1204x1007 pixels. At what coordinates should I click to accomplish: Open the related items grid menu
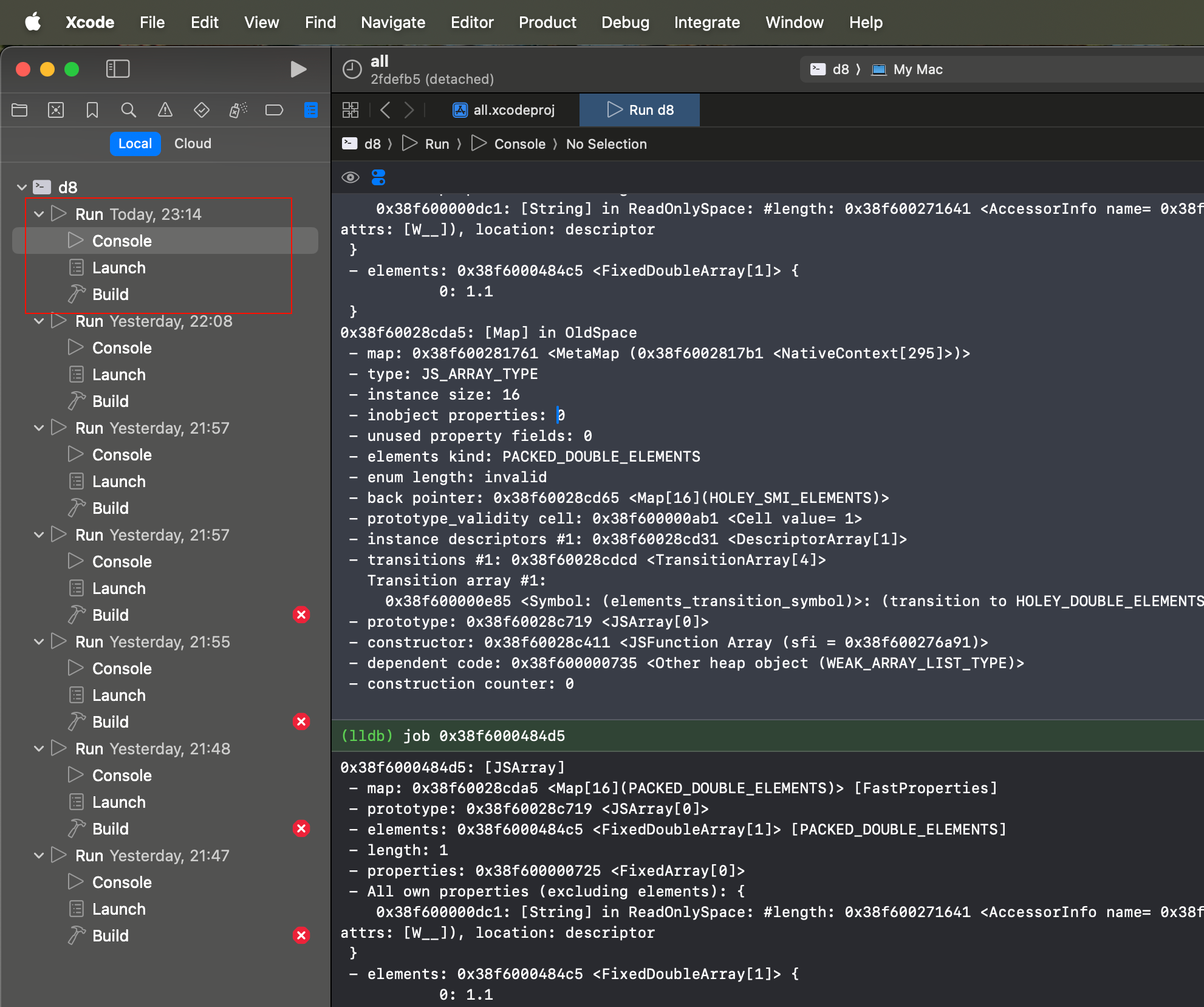[351, 110]
